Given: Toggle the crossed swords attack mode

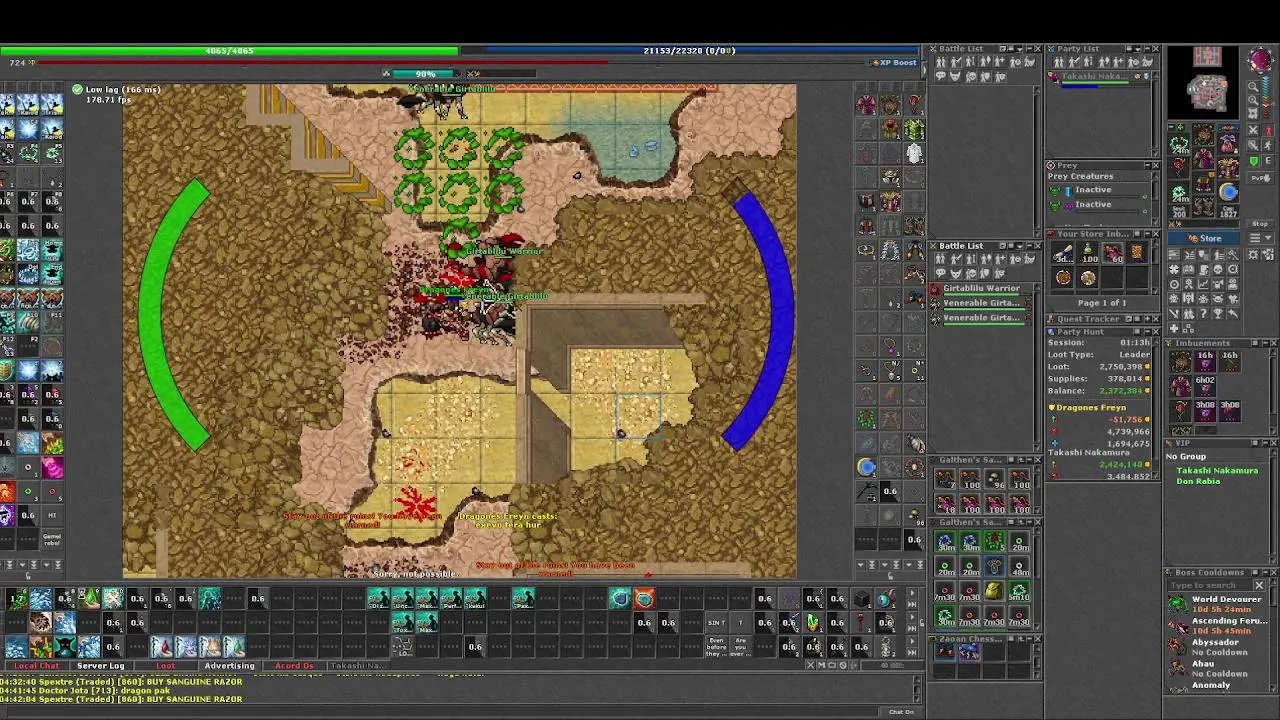Looking at the screenshot, I should [1254, 130].
